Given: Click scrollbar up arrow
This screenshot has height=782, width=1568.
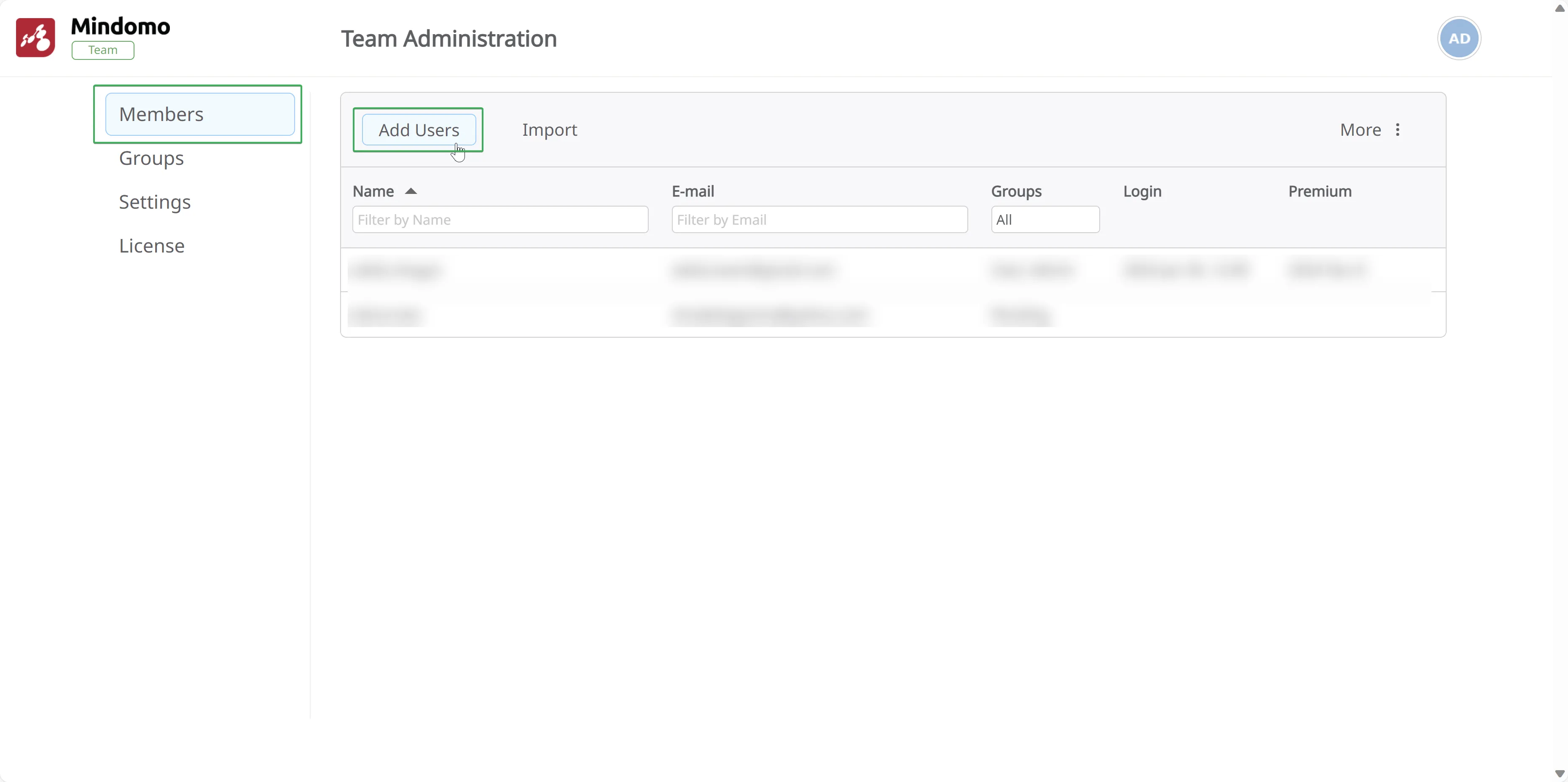Looking at the screenshot, I should click(x=1560, y=8).
